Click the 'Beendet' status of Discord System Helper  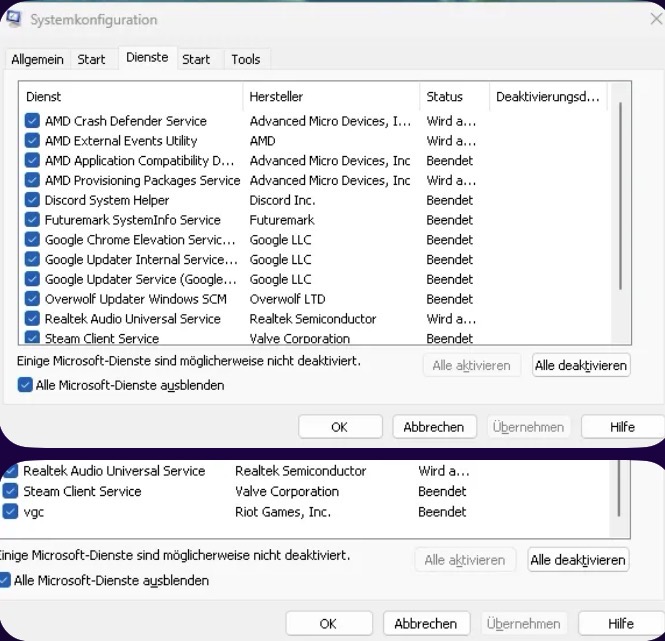[x=450, y=200]
